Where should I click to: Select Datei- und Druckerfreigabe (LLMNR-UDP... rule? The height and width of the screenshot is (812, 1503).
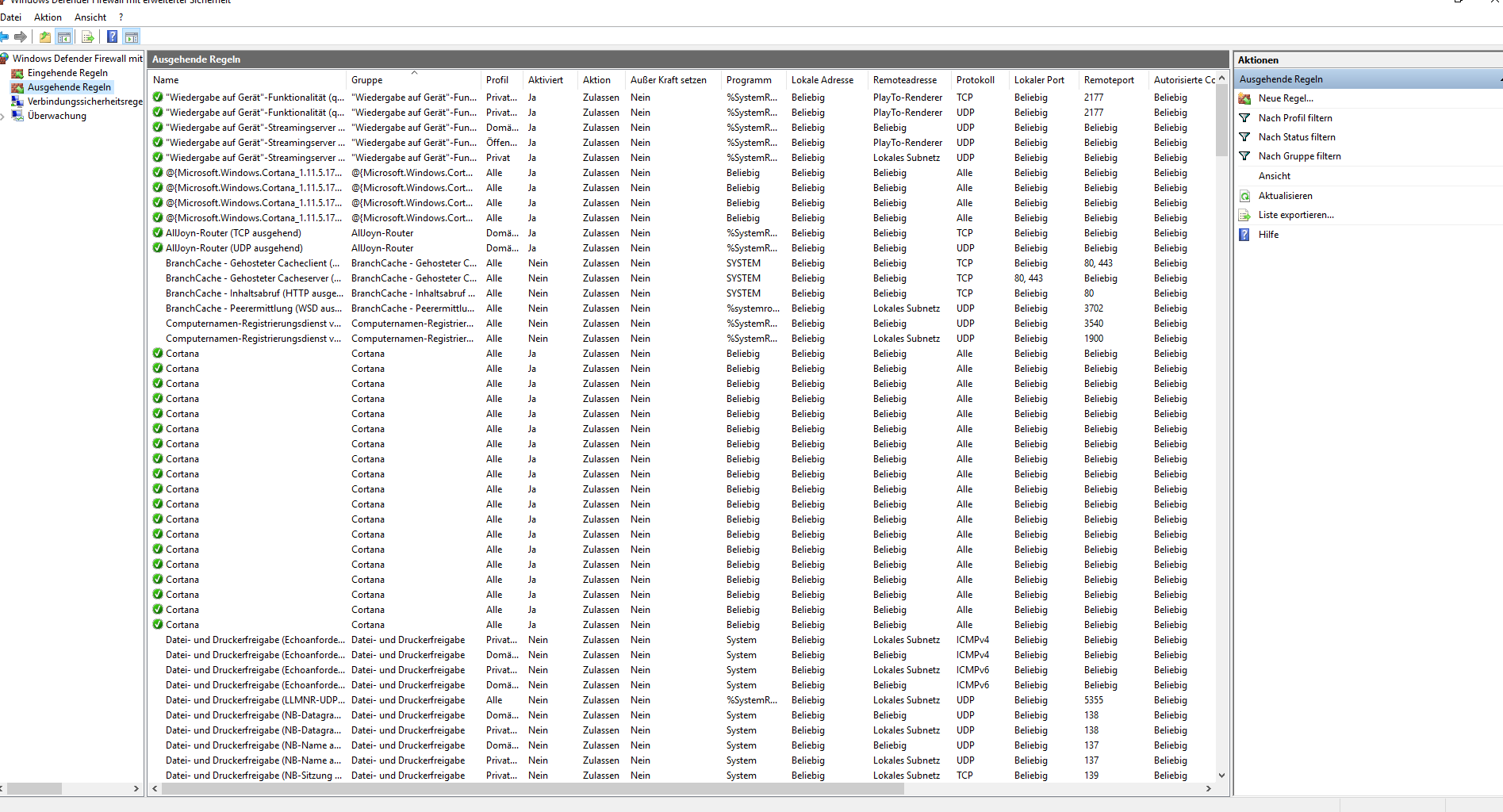255,700
